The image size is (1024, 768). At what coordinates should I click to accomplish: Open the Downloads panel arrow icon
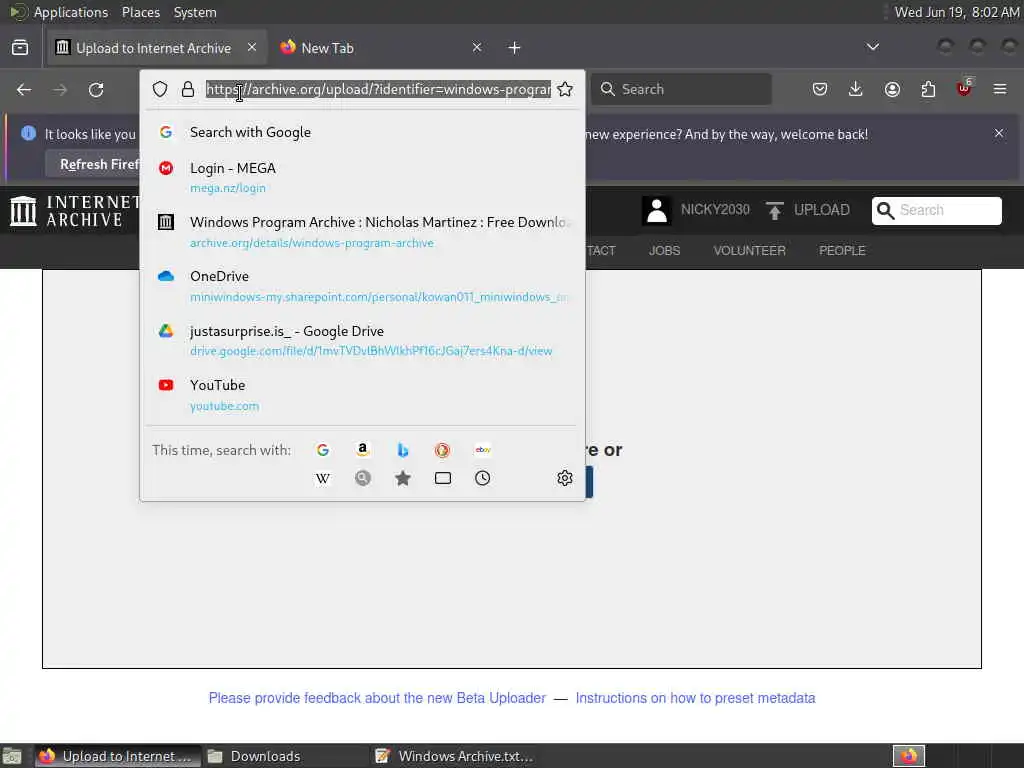(856, 89)
